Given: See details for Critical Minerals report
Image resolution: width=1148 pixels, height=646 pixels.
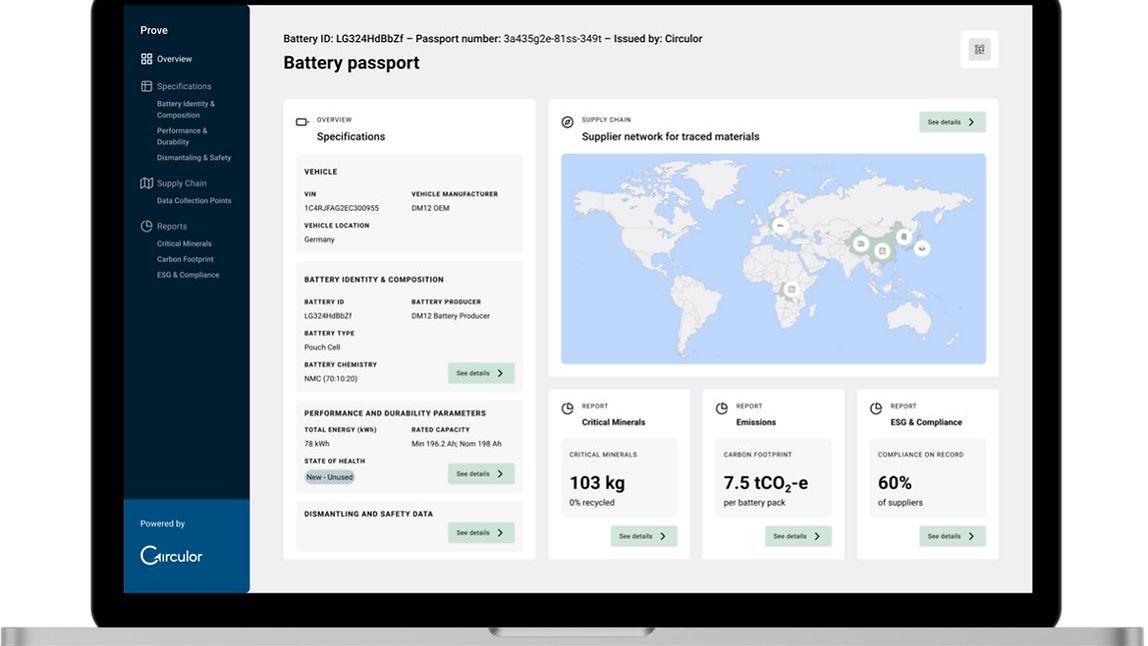Looking at the screenshot, I should pos(644,536).
